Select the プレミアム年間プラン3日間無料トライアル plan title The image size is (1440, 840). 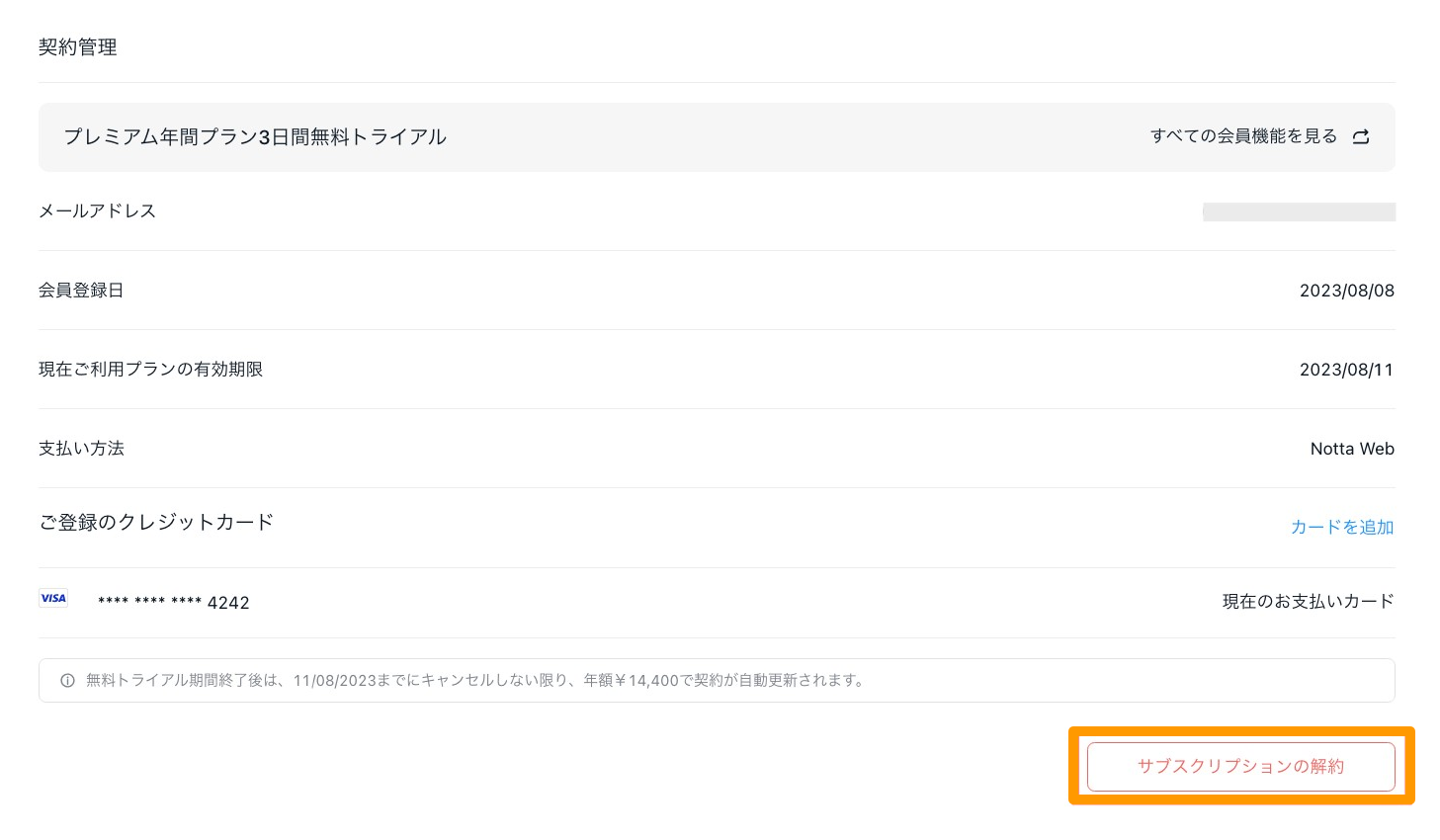(255, 137)
